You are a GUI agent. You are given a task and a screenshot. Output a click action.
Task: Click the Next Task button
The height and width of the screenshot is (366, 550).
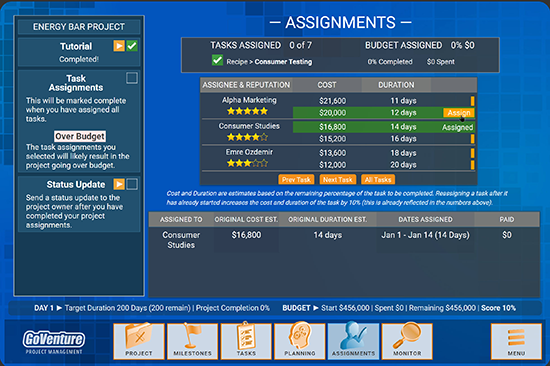pyautogui.click(x=338, y=180)
